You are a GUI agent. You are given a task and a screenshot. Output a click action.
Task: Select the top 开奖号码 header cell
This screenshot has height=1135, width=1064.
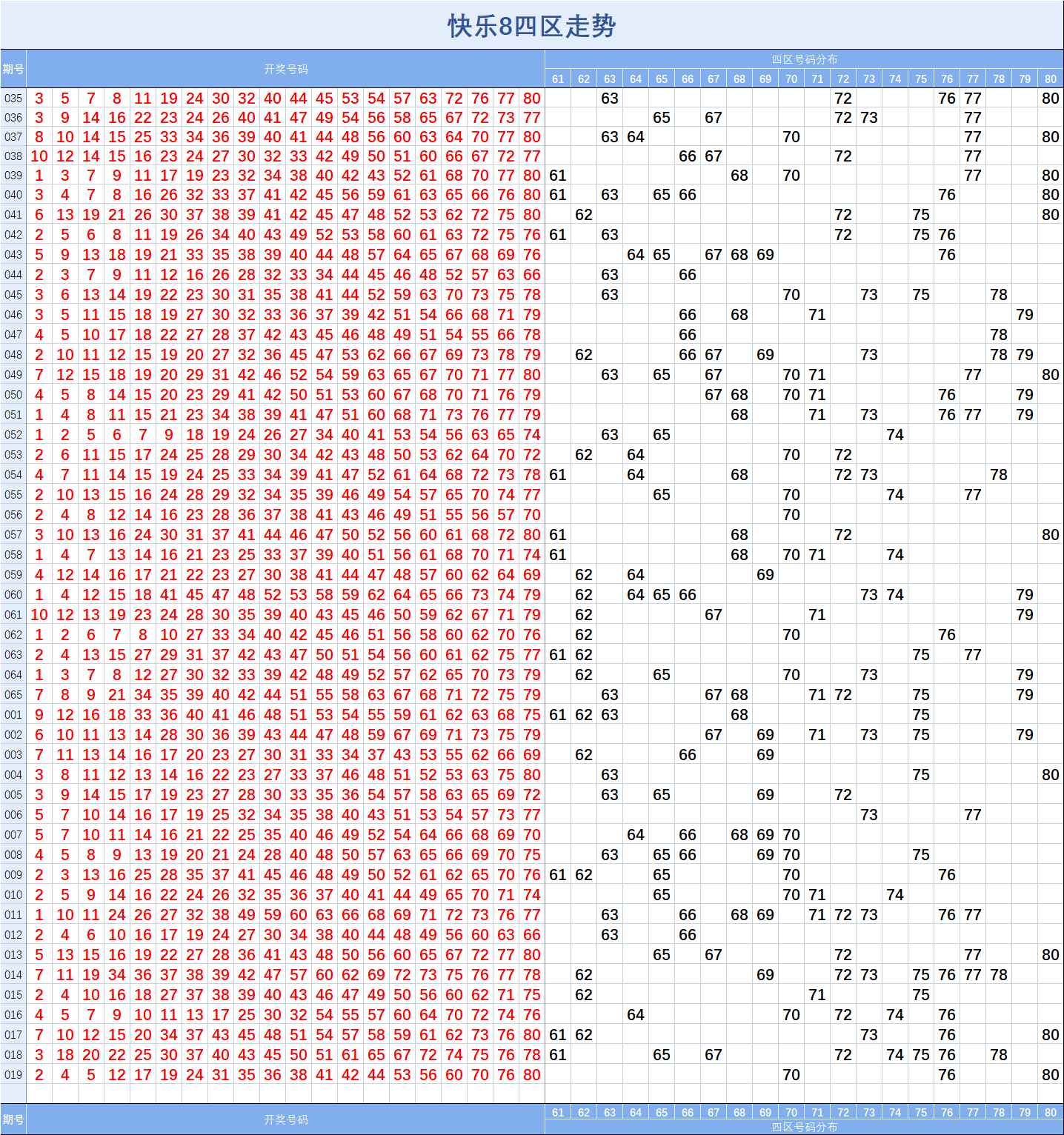click(286, 69)
